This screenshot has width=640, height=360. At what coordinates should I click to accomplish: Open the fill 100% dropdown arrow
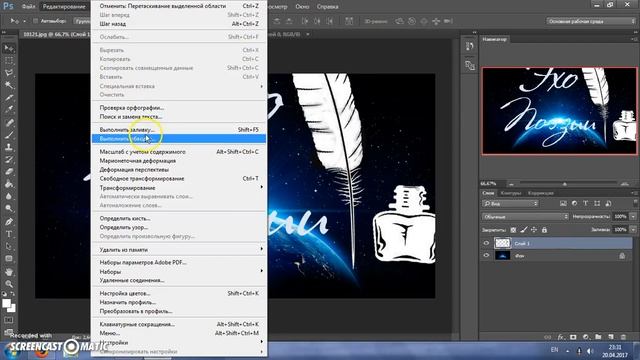[633, 230]
